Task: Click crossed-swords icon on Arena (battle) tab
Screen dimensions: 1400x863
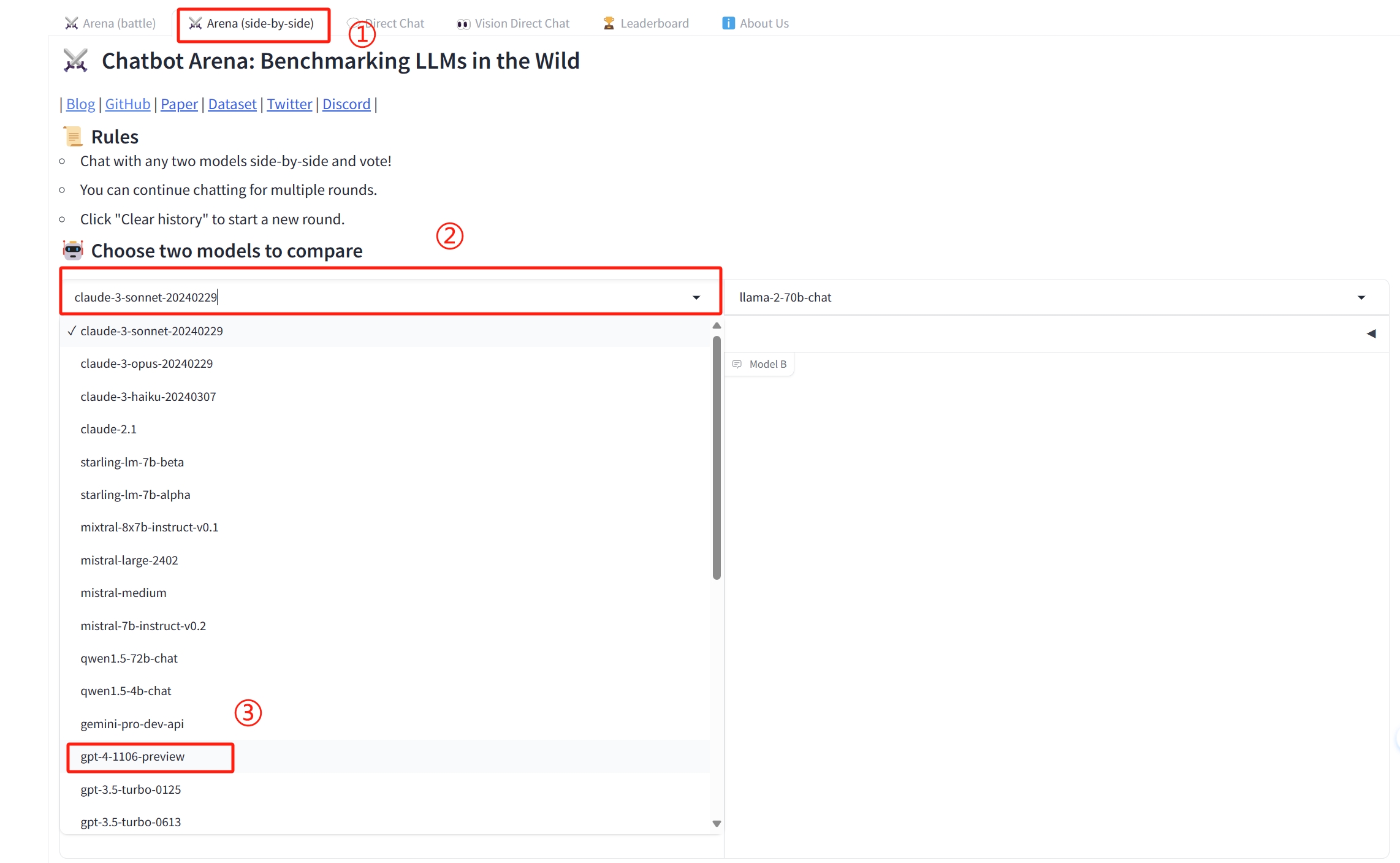Action: (x=72, y=23)
